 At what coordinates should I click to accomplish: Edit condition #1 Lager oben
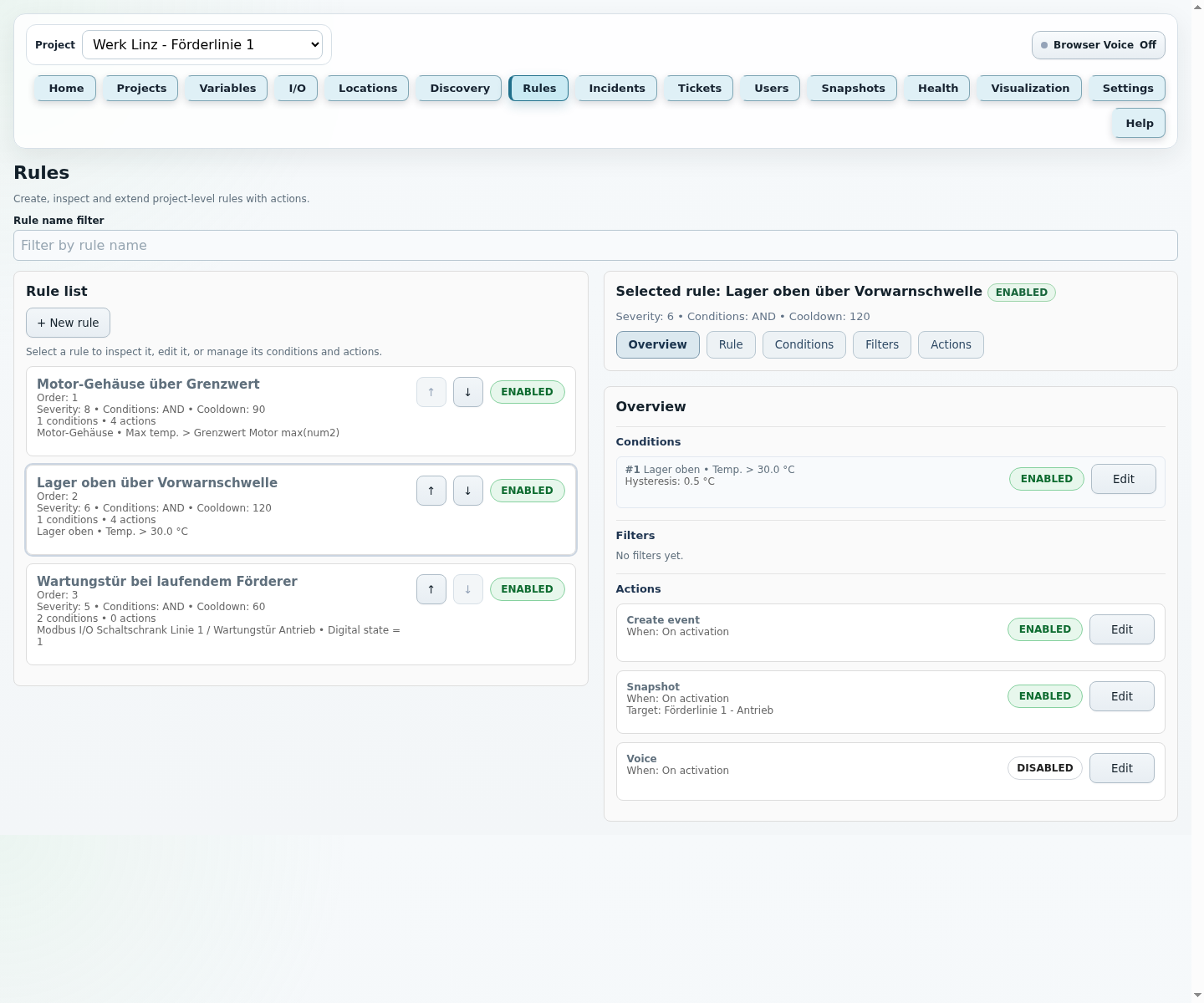coord(1123,479)
